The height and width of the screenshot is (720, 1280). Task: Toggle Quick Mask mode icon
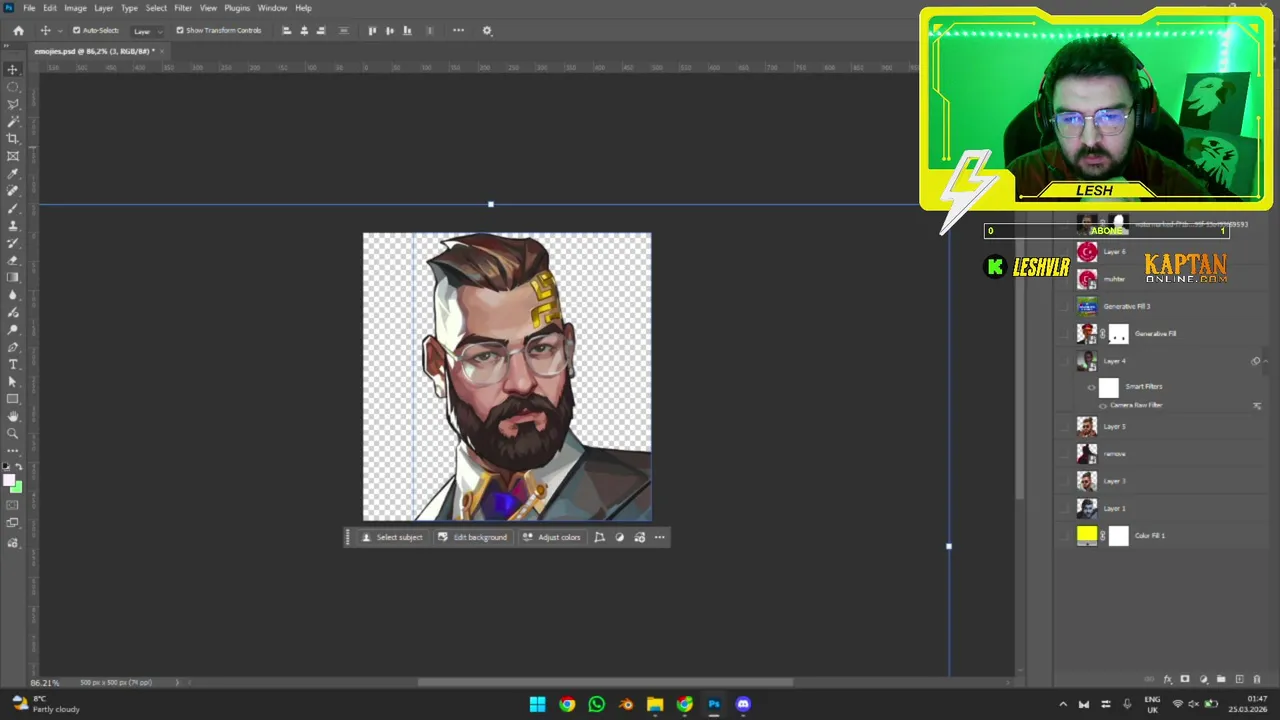pyautogui.click(x=13, y=506)
